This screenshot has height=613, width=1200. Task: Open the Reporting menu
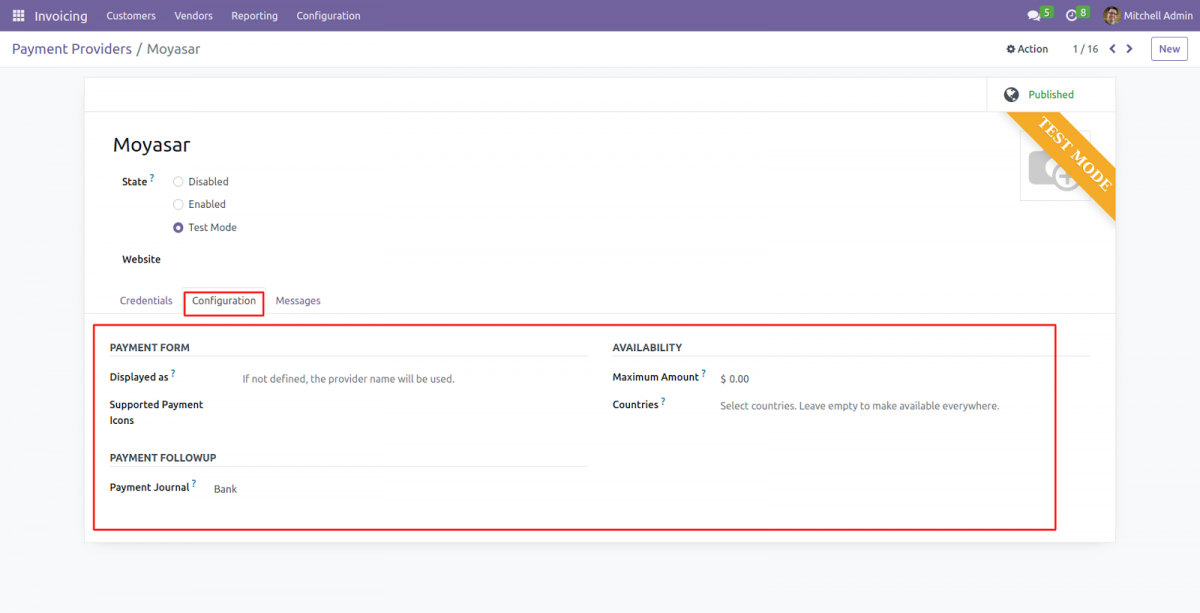tap(254, 15)
